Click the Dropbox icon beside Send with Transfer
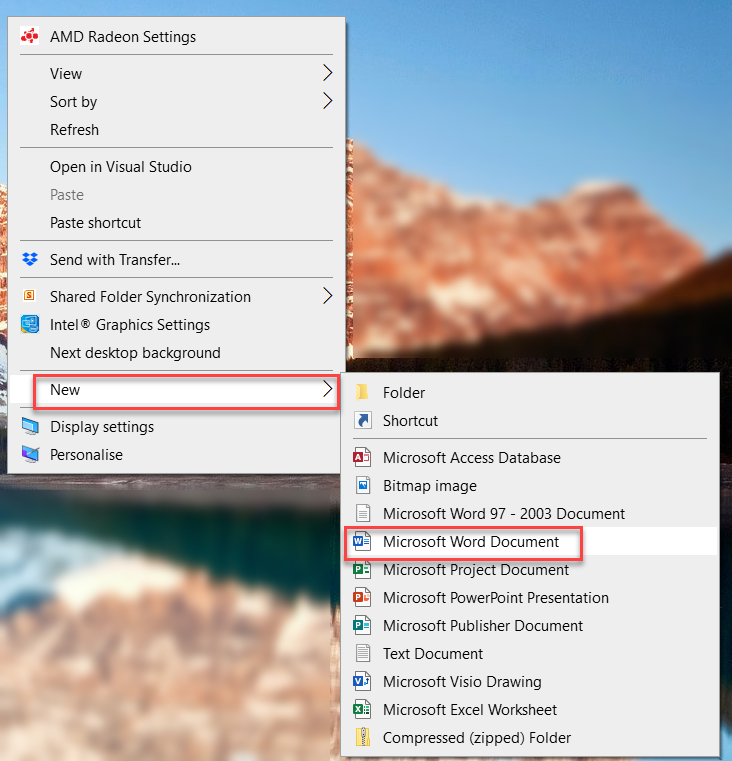The width and height of the screenshot is (732, 761). (x=30, y=260)
